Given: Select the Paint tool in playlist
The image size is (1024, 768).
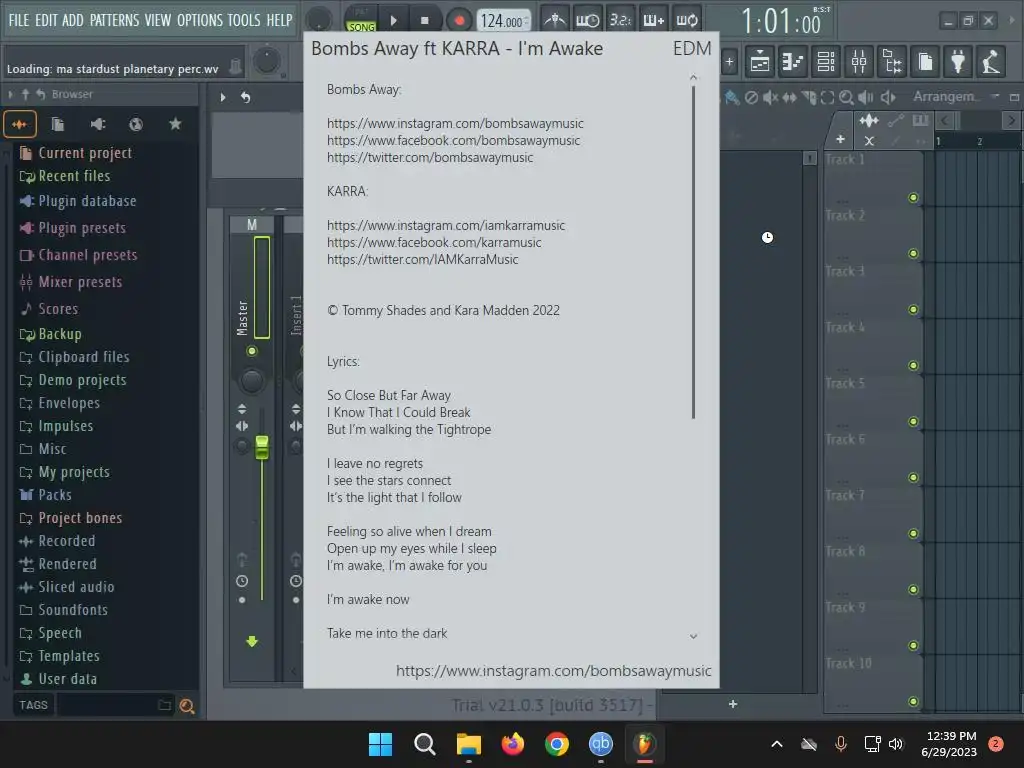Looking at the screenshot, I should coord(732,97).
